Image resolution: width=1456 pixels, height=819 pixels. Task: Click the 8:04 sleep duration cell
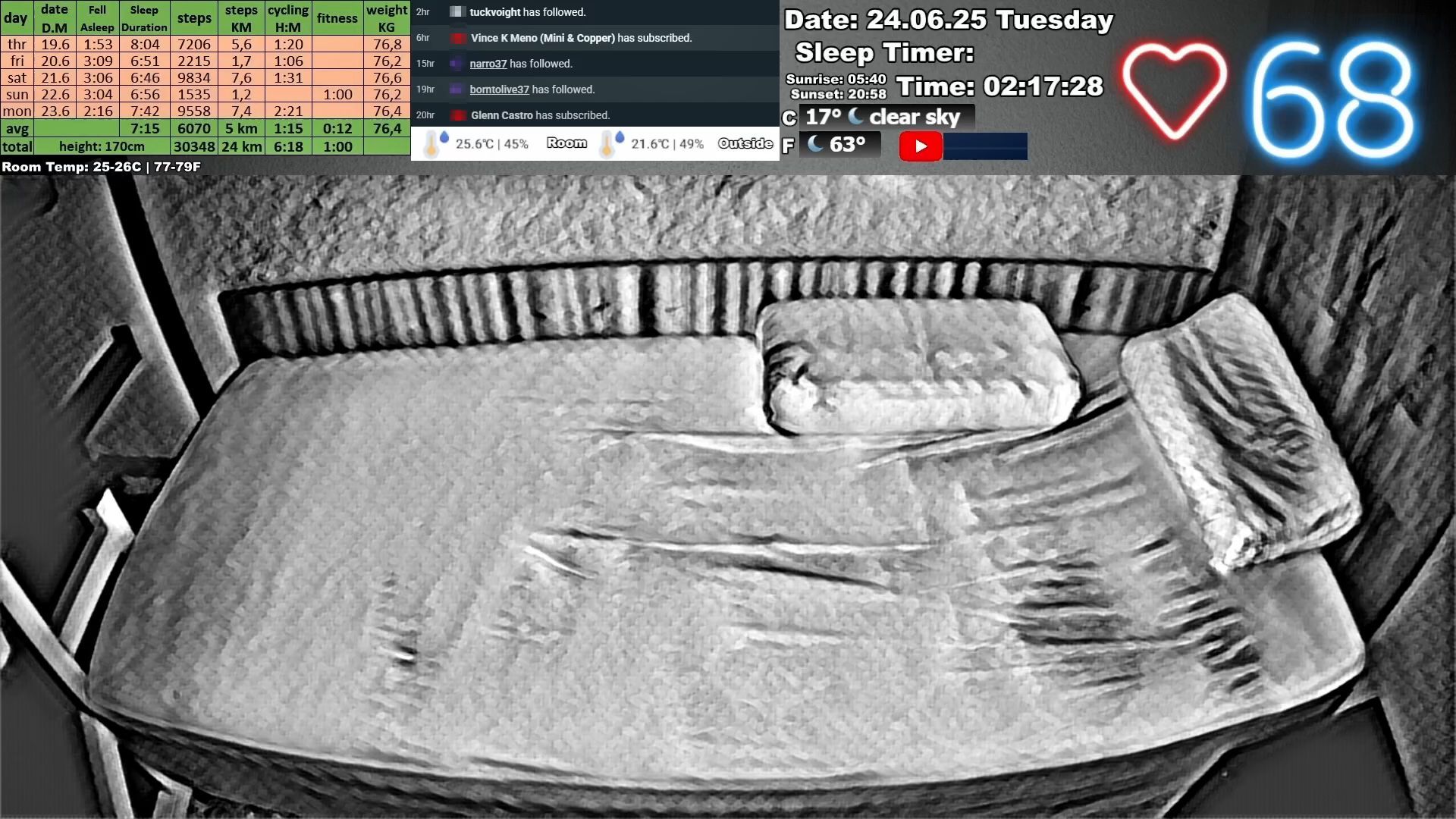(x=144, y=45)
